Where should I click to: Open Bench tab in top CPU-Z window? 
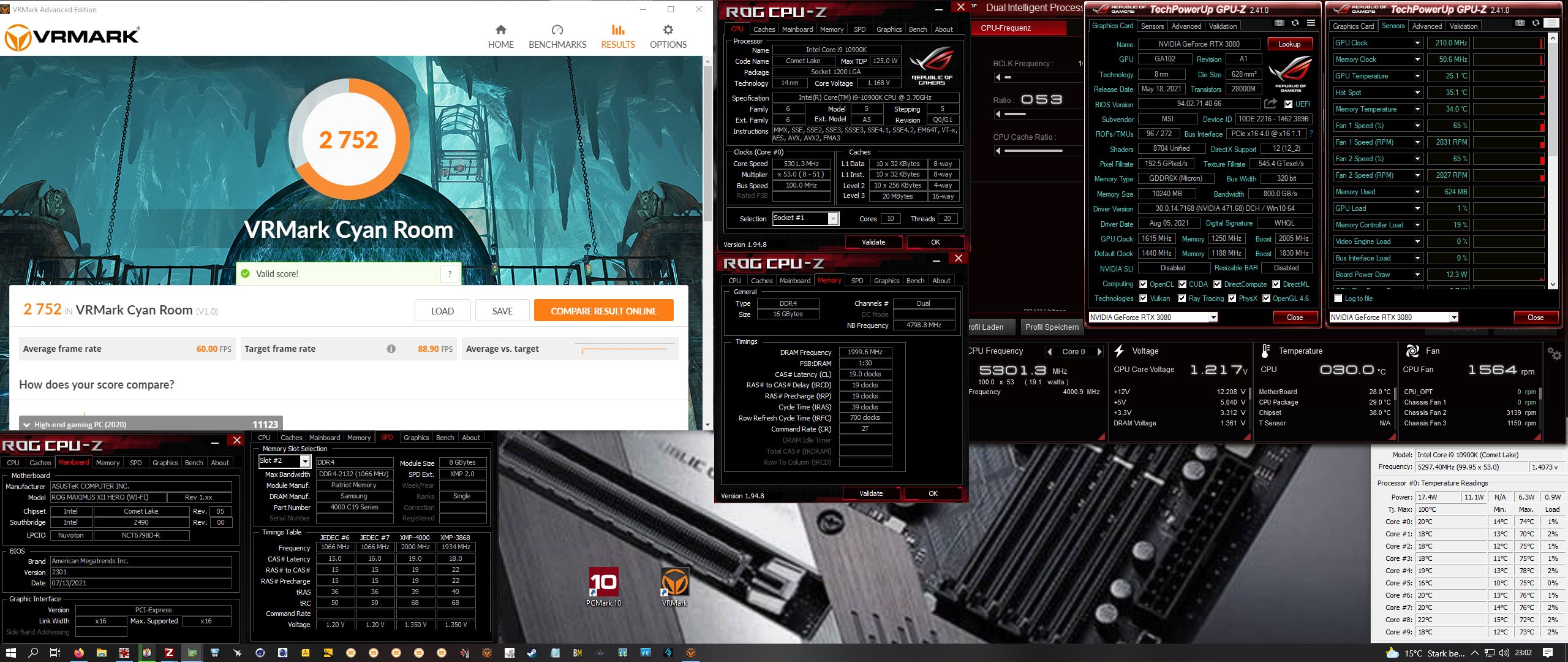(918, 29)
